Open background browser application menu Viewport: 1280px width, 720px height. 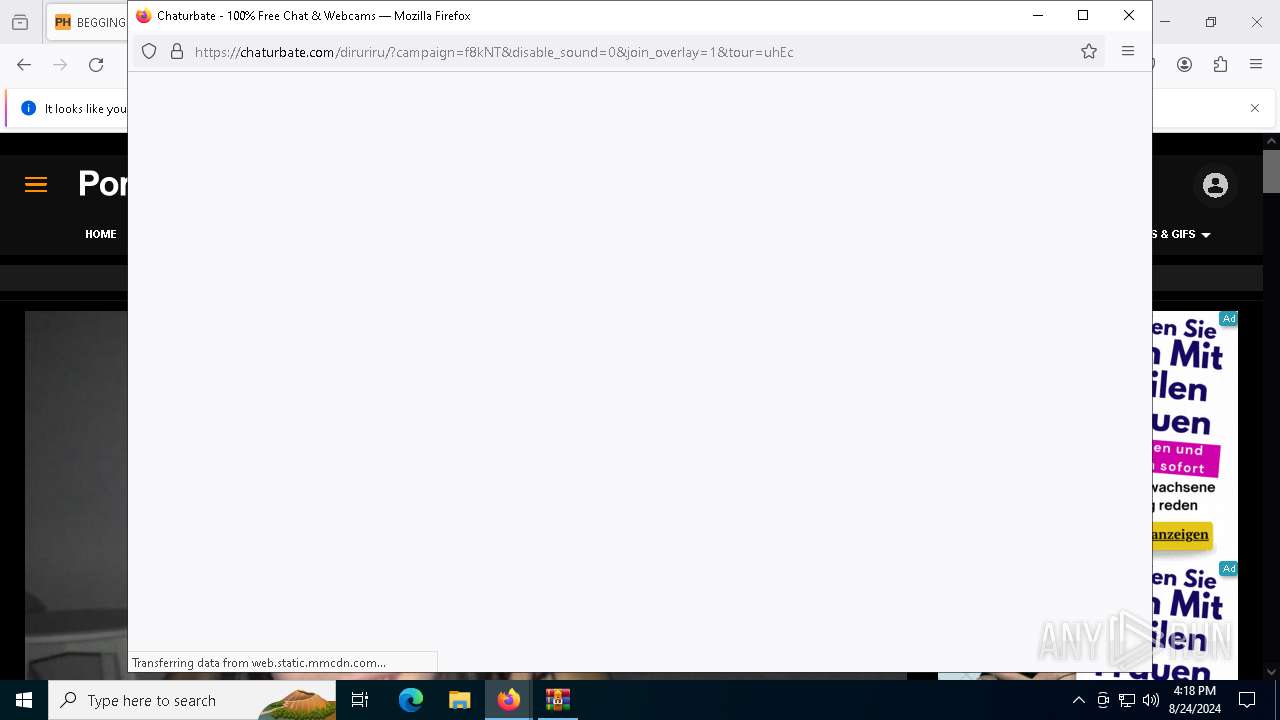[1256, 65]
